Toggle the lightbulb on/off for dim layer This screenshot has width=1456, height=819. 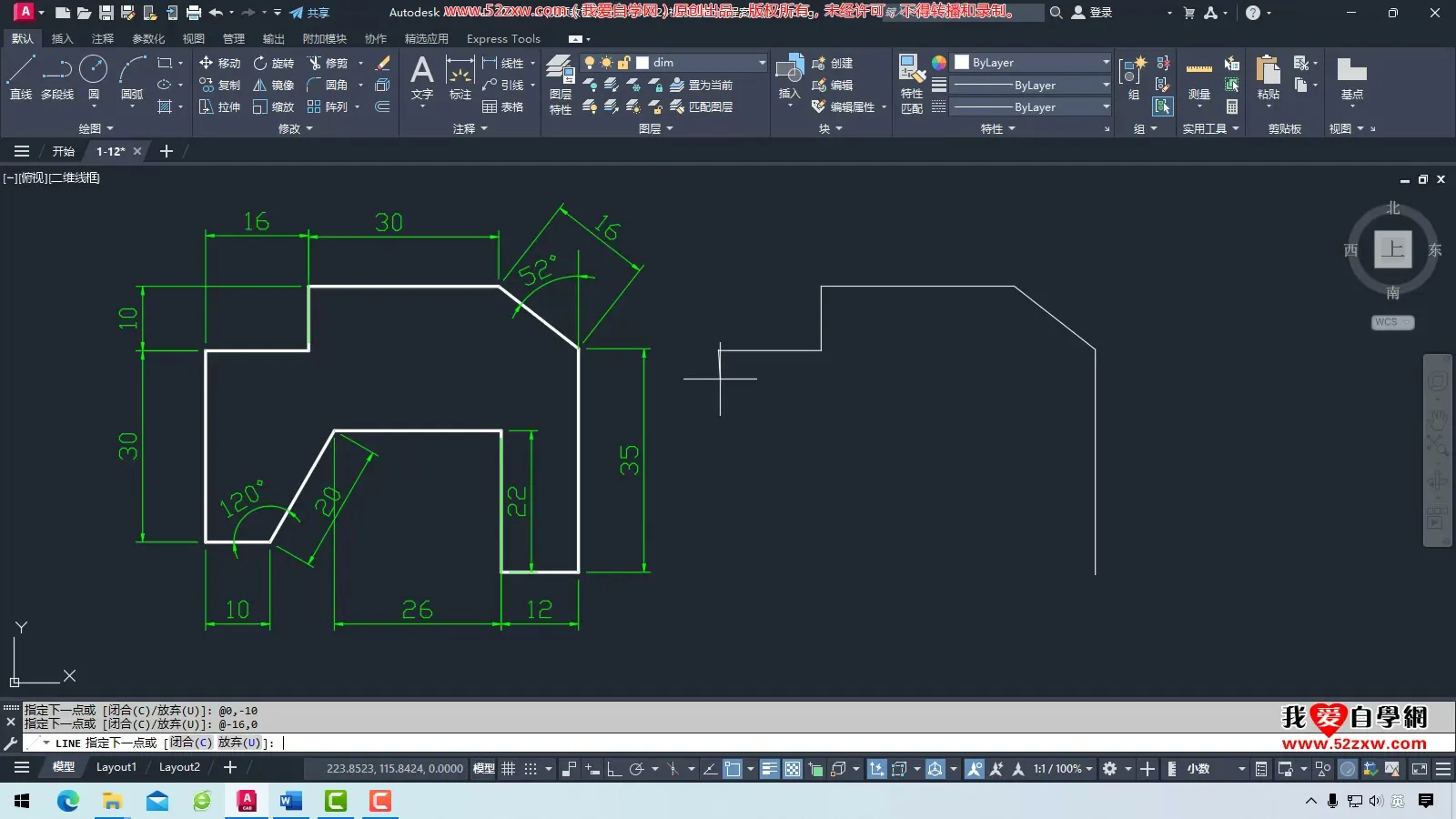(x=590, y=63)
